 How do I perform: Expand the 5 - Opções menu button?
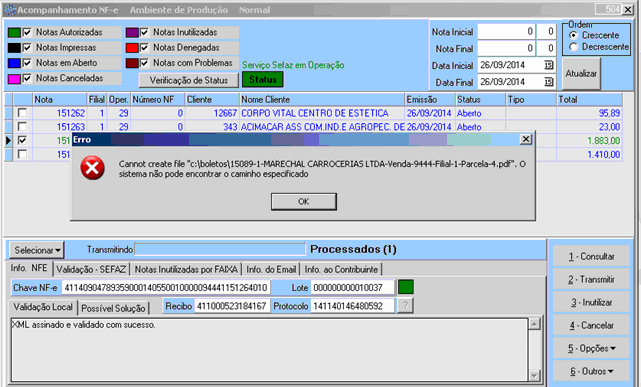pos(591,349)
